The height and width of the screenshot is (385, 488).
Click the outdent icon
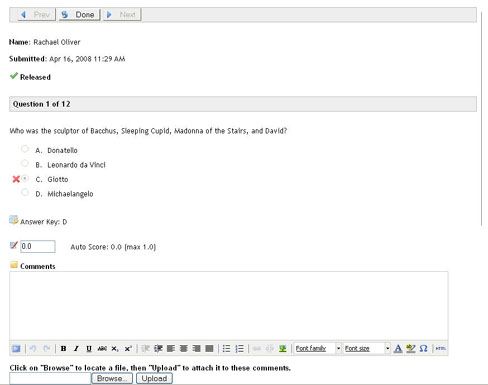click(x=145, y=349)
